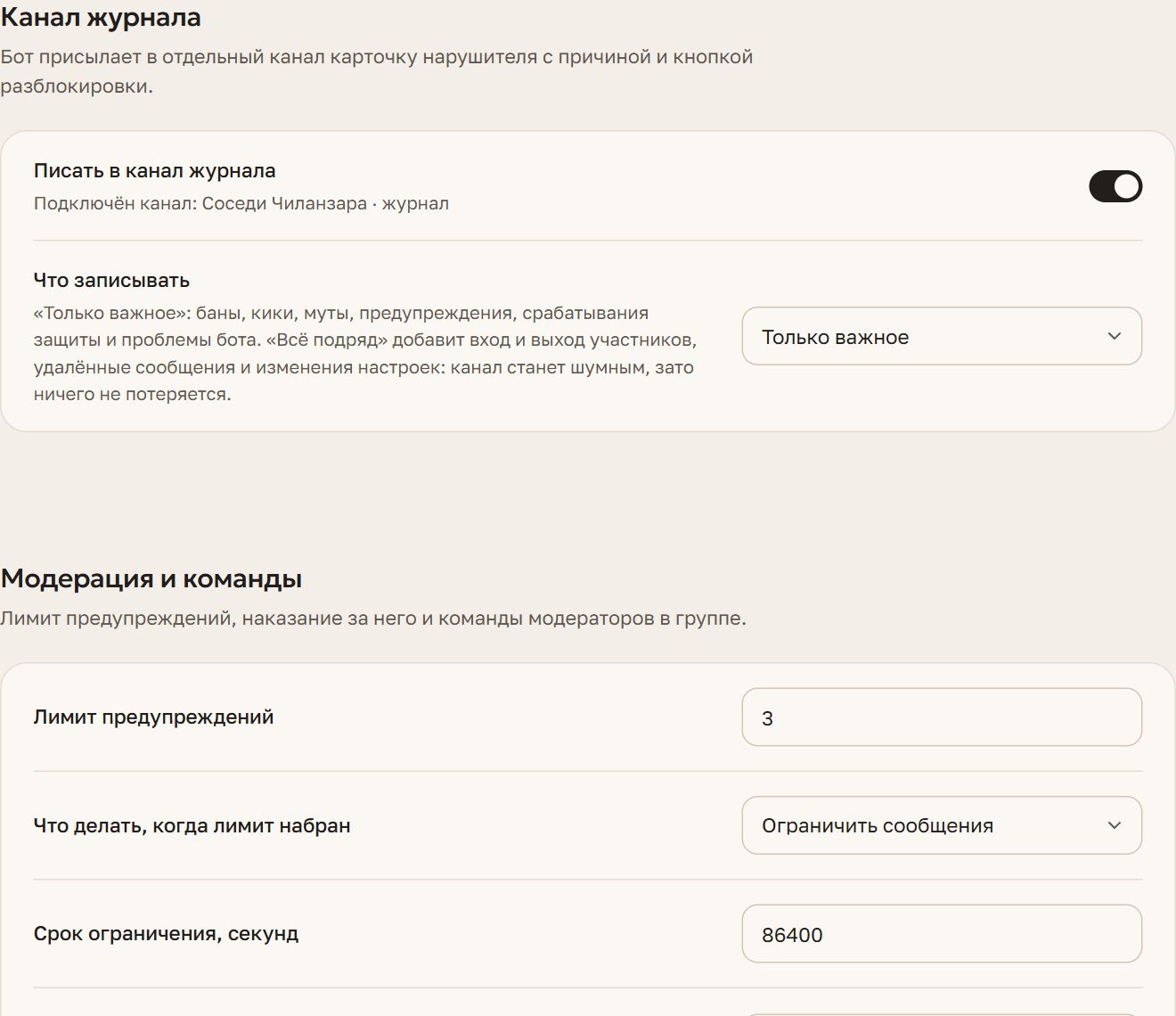1176x1016 pixels.
Task: Click the 'Что записывать' label
Action: pyautogui.click(x=111, y=280)
